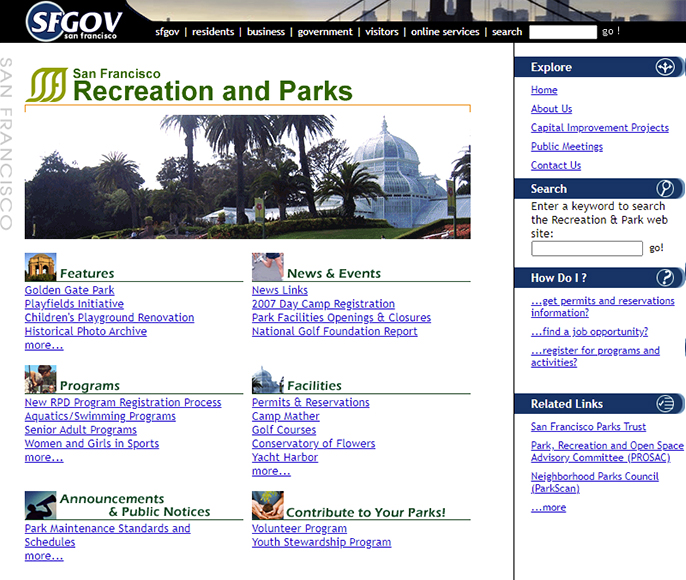
Task: Click the permits and reservations information link
Action: (602, 307)
